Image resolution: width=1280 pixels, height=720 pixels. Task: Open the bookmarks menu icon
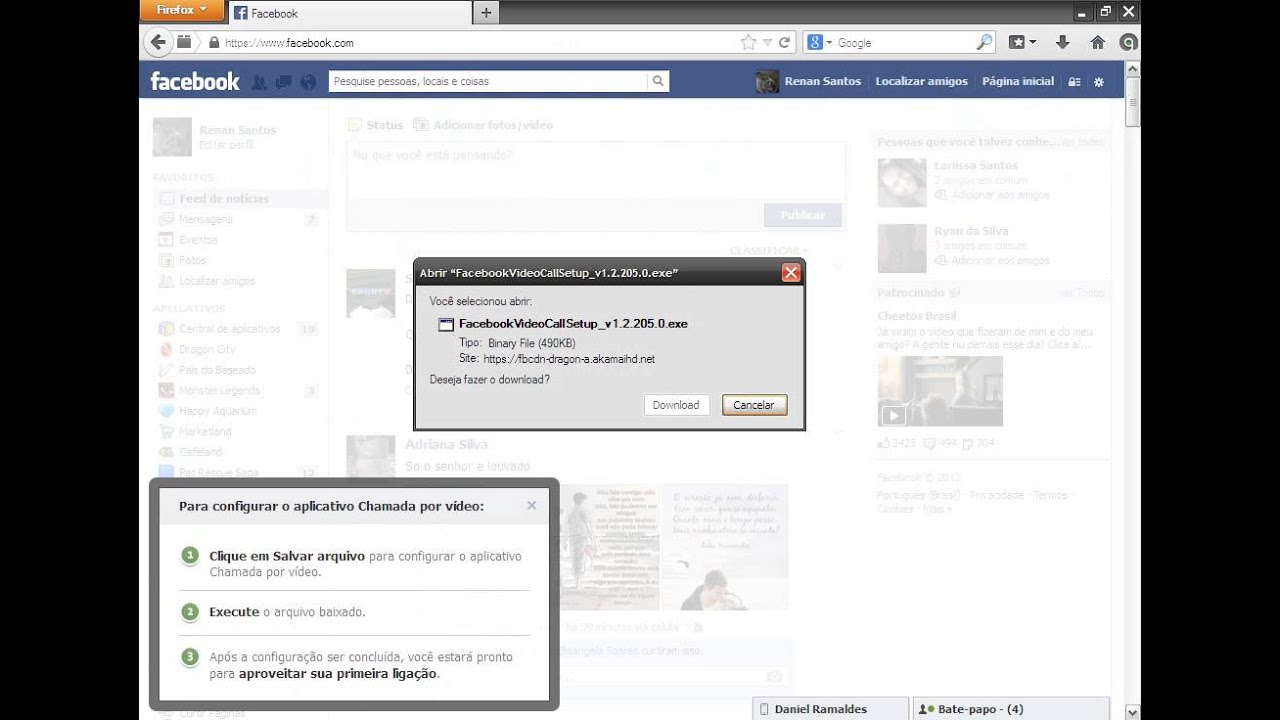(x=1021, y=42)
